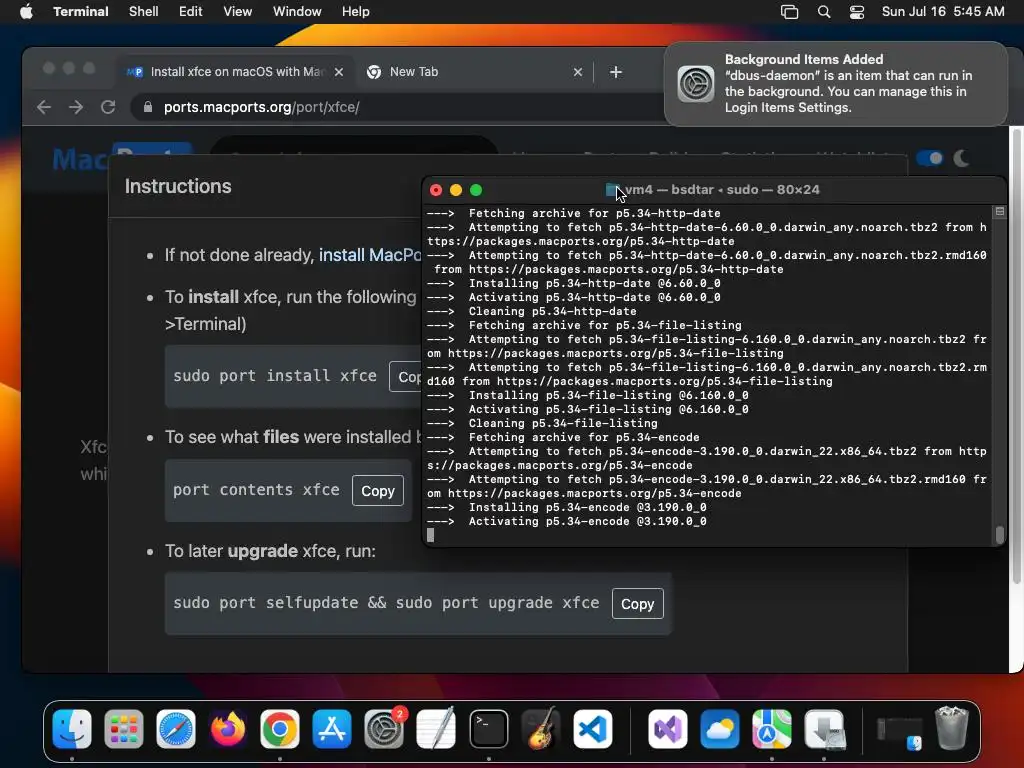Copy the sudo port install xfce command

coord(406,377)
